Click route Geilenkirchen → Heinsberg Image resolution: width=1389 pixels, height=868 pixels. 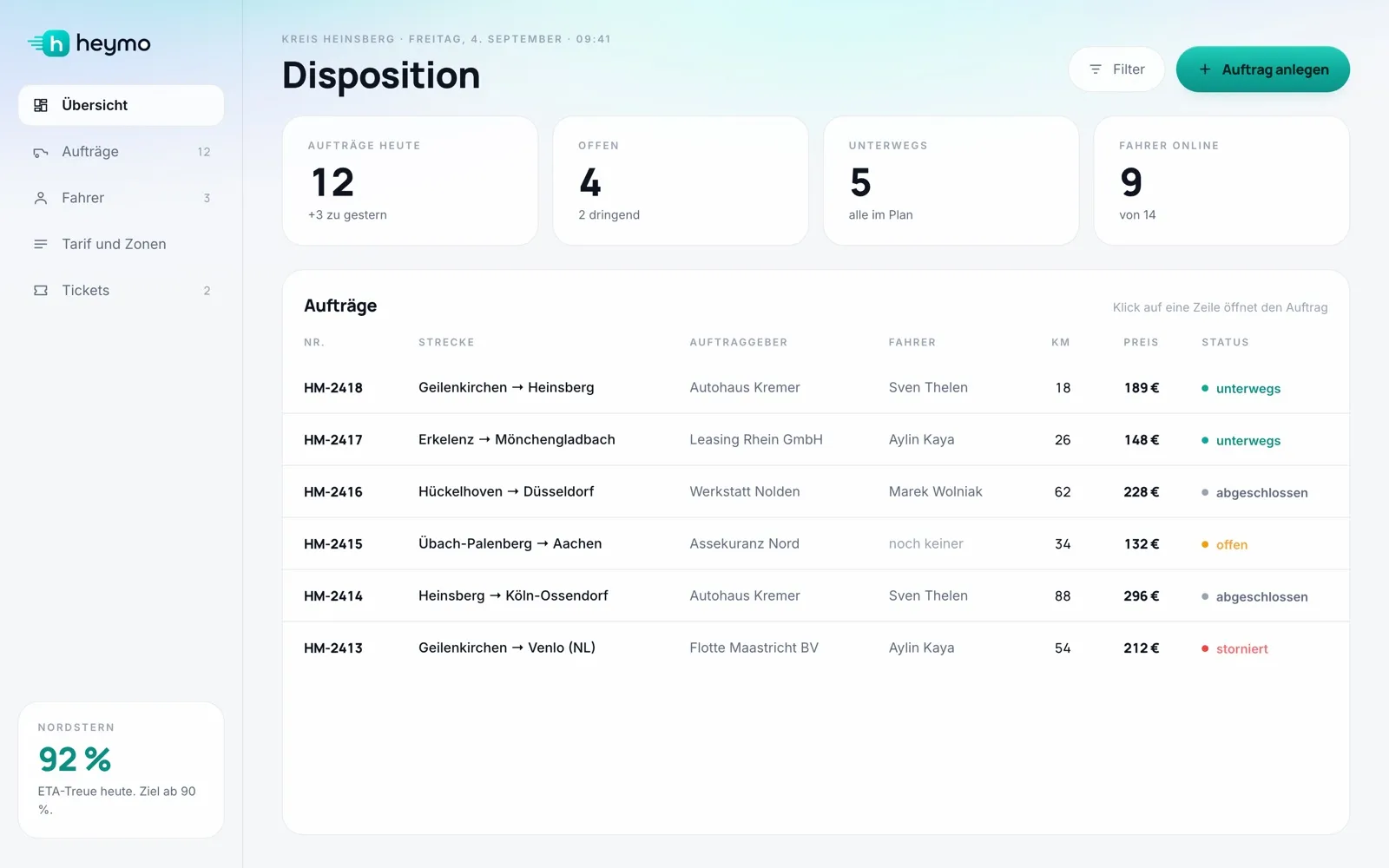coord(506,387)
